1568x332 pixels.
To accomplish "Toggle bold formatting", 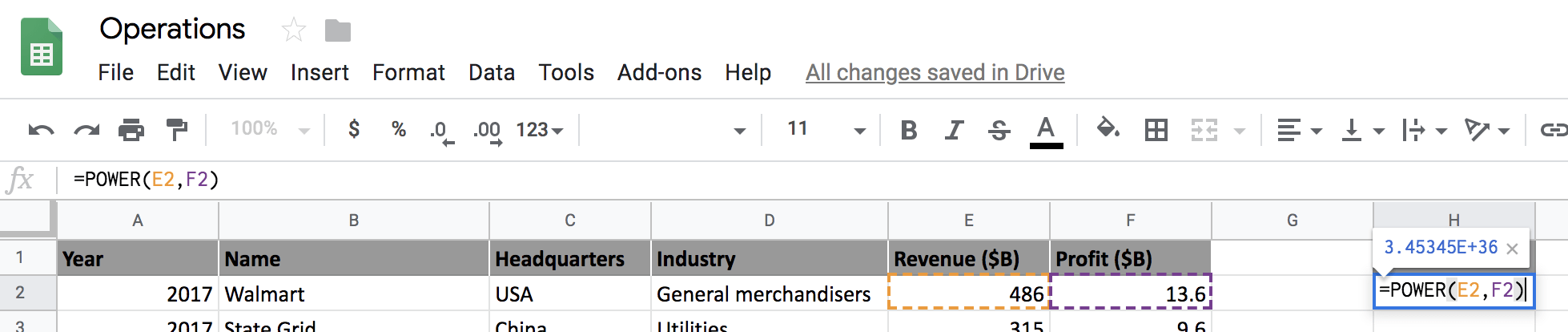I will coord(908,130).
